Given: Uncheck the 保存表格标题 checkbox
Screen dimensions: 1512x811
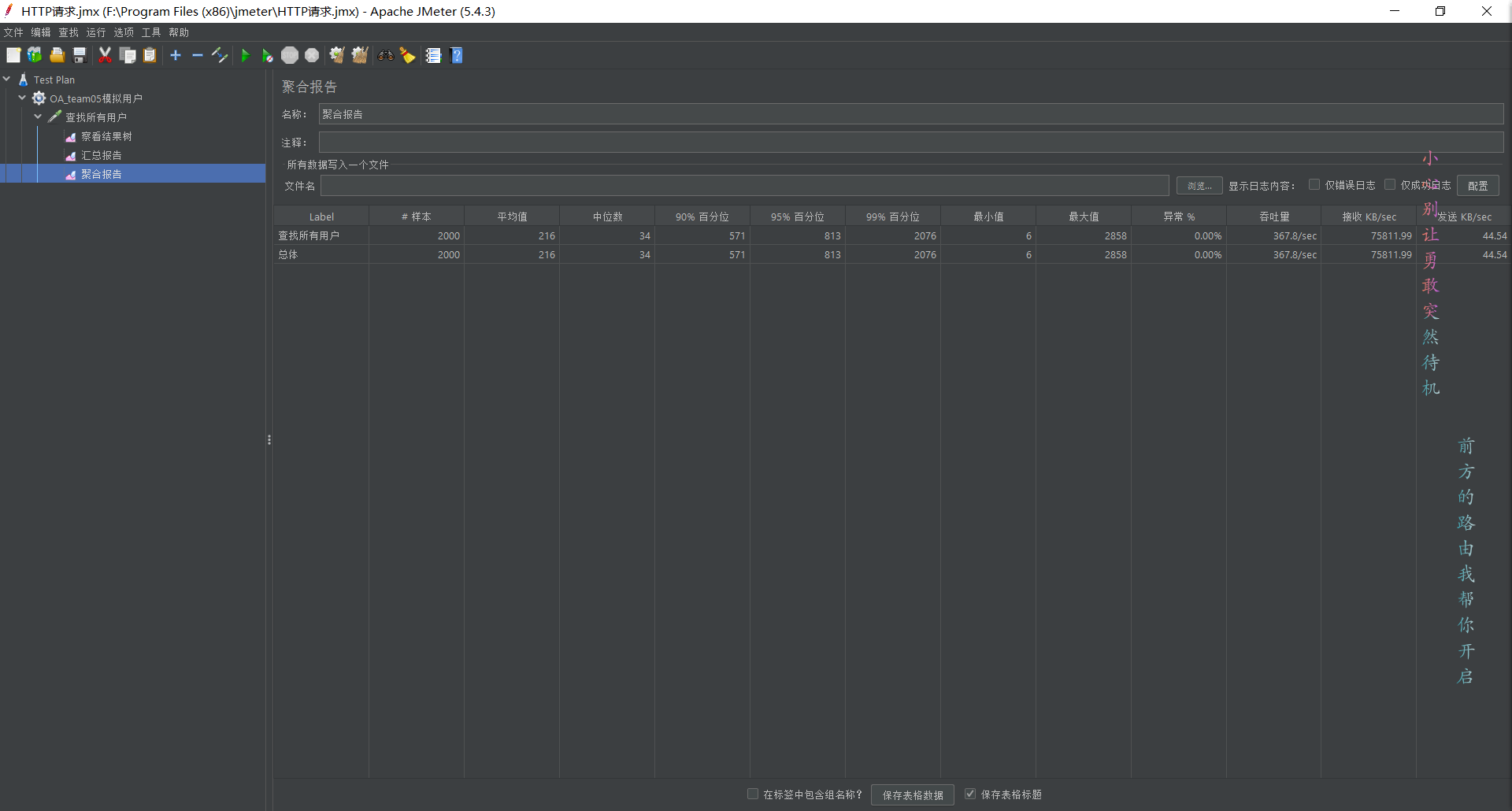Looking at the screenshot, I should coord(970,794).
